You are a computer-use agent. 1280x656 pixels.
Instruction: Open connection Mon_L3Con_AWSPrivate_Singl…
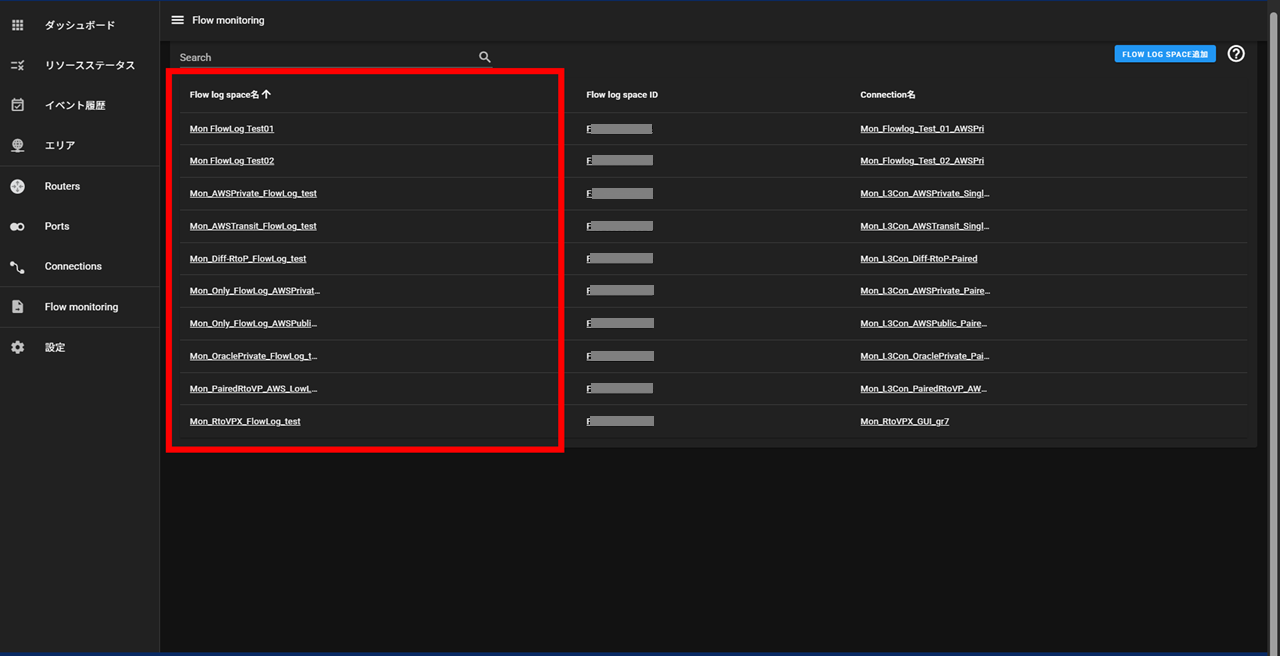point(925,193)
